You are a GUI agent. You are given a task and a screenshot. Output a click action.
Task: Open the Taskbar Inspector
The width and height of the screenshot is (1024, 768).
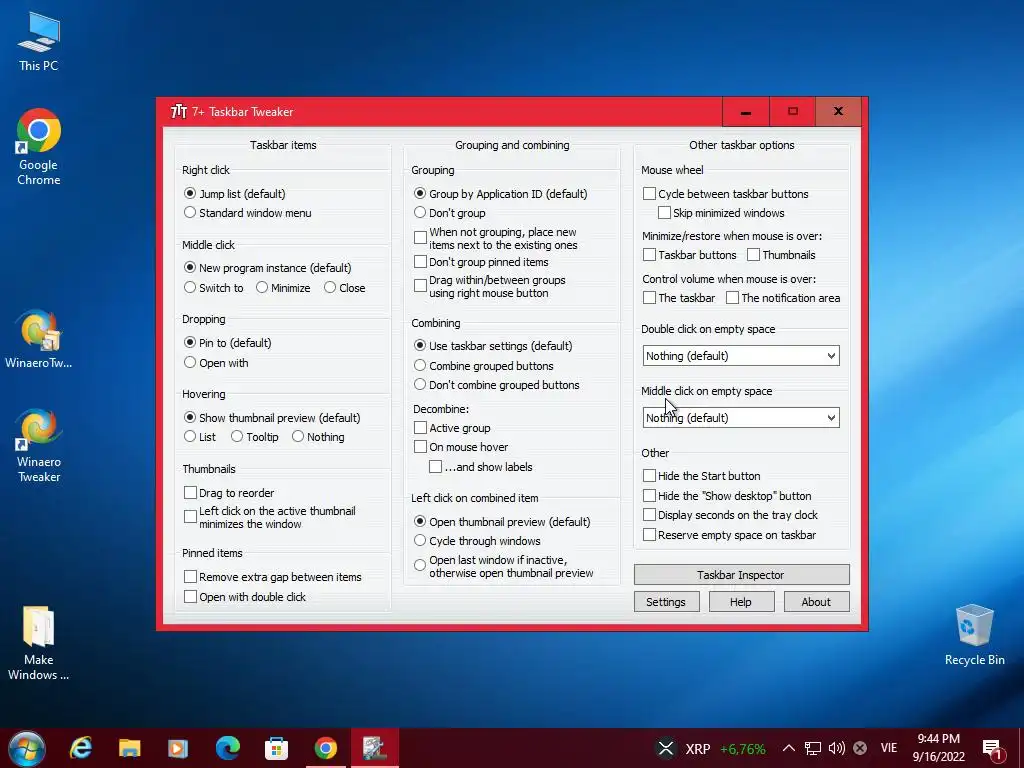[x=741, y=575]
